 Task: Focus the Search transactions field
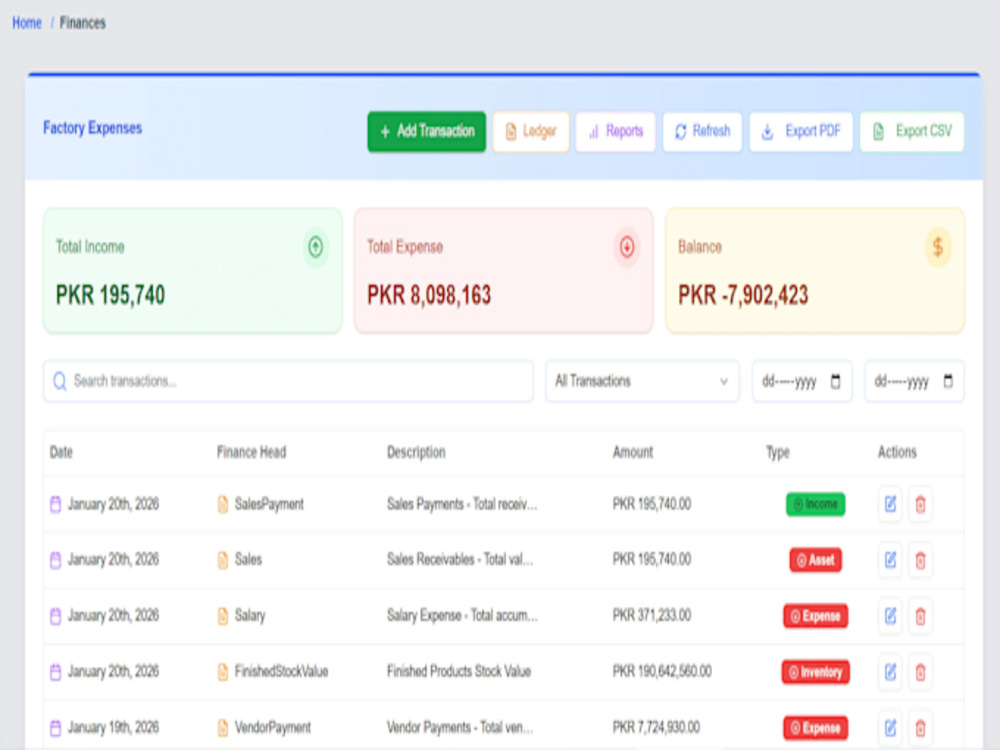(x=288, y=381)
